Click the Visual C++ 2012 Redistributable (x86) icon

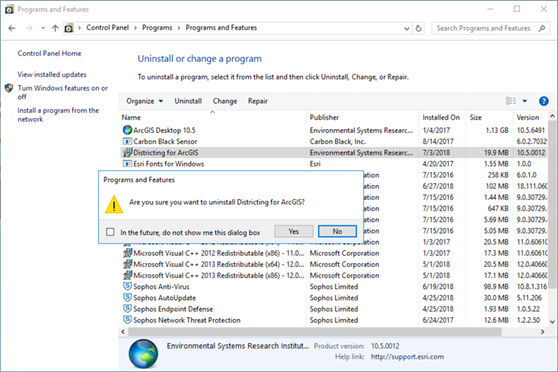coord(127,253)
